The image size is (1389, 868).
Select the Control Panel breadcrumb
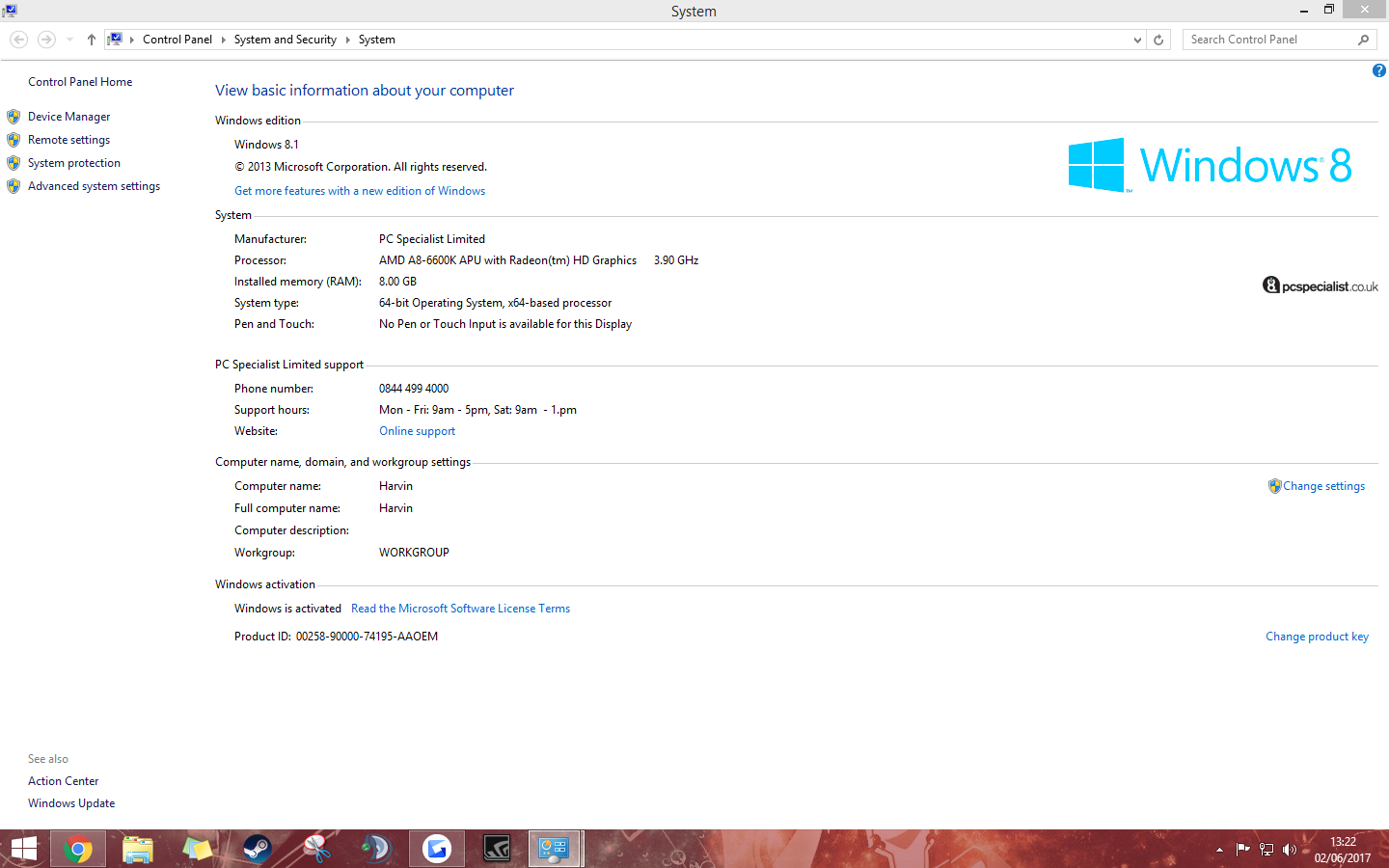[177, 40]
